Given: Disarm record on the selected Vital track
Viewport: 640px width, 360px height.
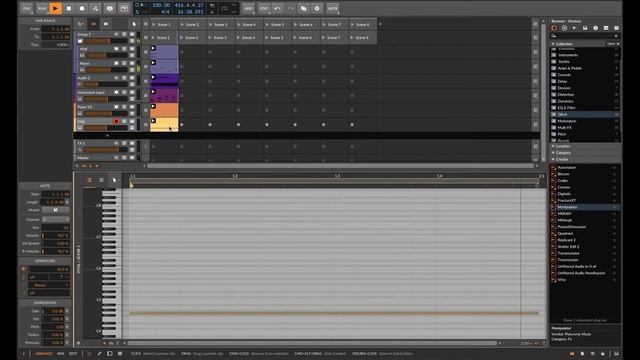Looking at the screenshot, I should (116, 121).
